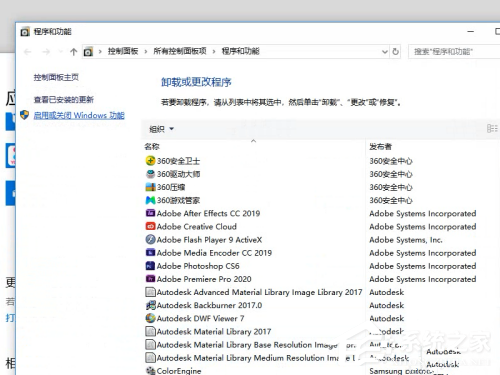Screen dimensions: 500x375
Task: Open the recent locations dropdown arrow
Action: tap(60, 52)
